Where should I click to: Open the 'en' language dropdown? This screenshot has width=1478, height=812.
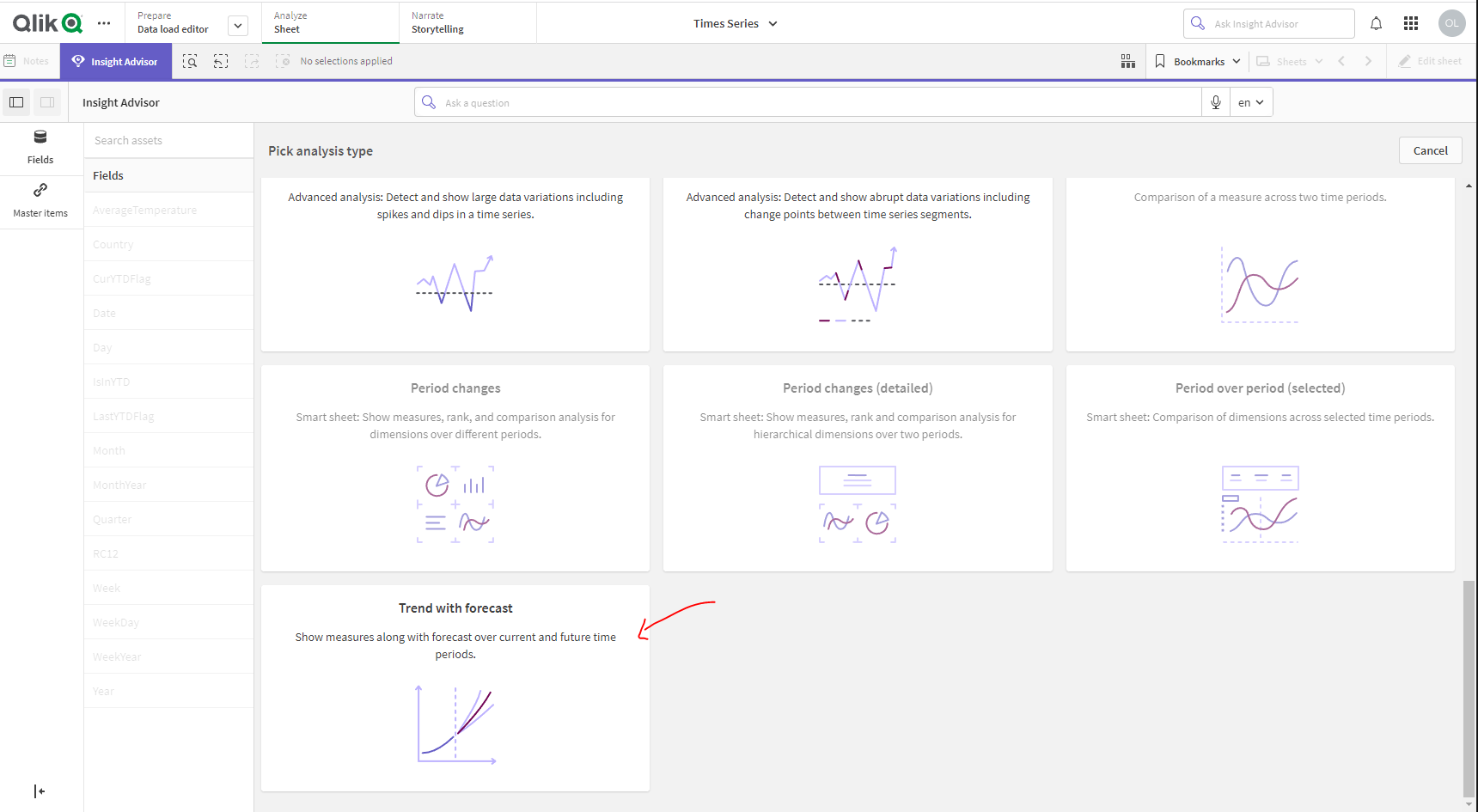(1251, 102)
